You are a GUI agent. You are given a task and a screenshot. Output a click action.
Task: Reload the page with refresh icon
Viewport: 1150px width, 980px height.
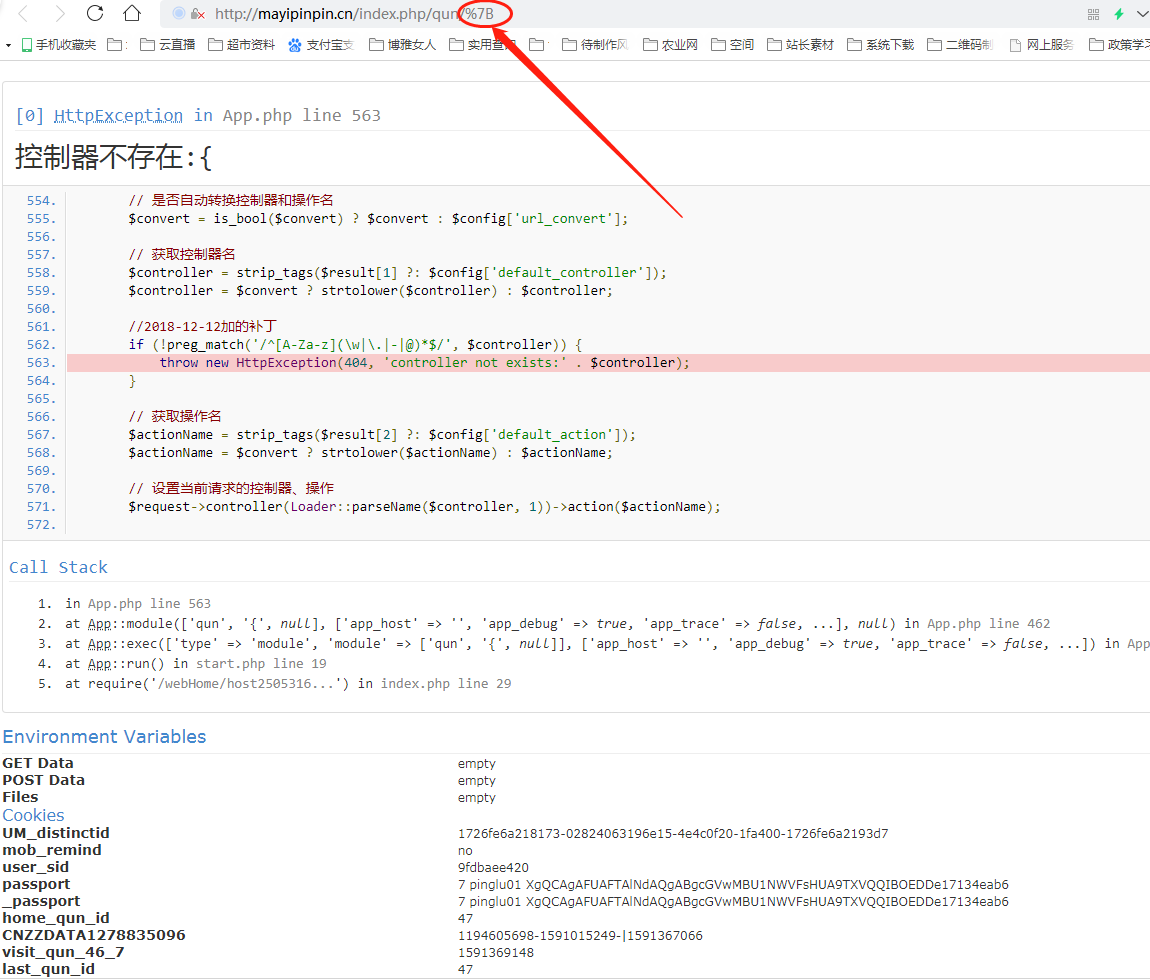pyautogui.click(x=95, y=14)
